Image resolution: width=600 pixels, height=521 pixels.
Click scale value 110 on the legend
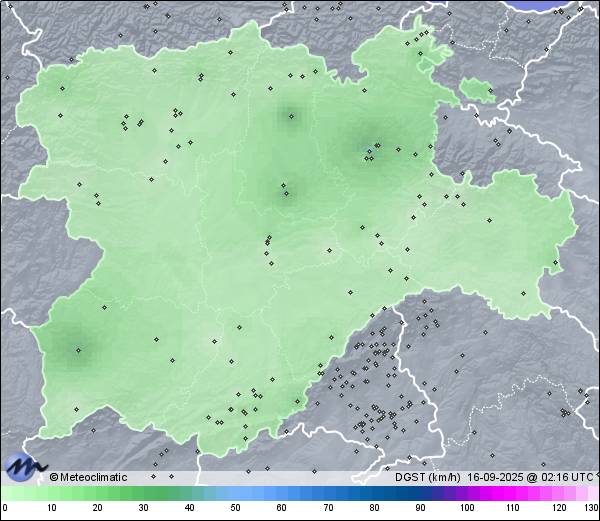513,508
